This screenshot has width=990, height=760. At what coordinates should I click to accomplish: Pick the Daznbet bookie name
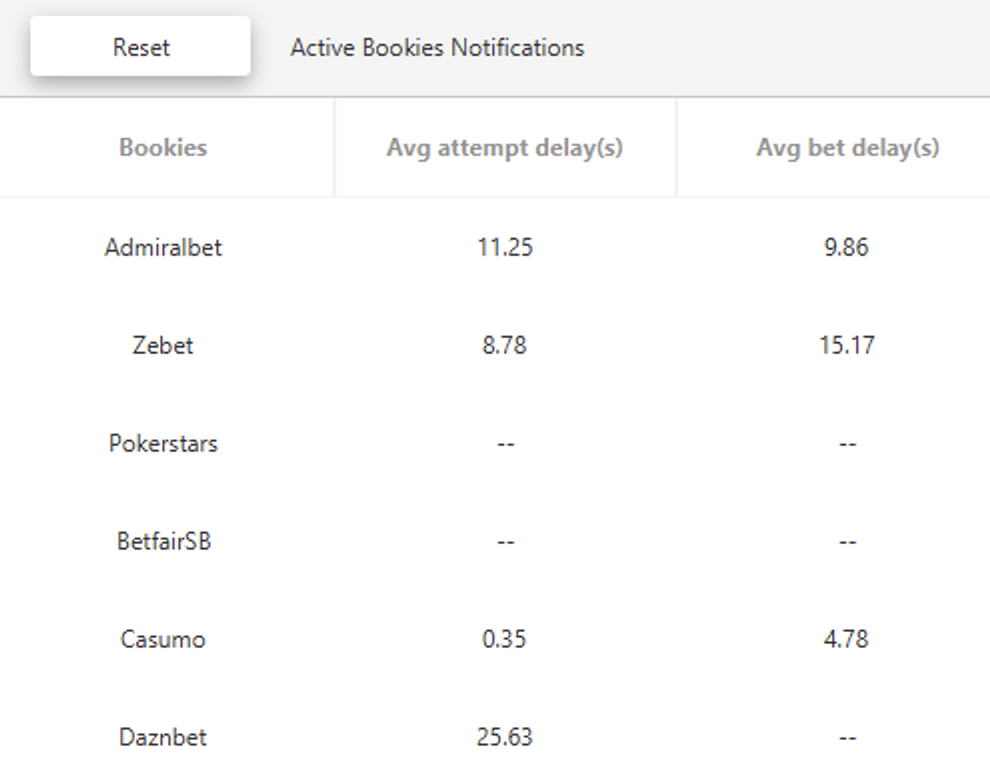pos(163,737)
